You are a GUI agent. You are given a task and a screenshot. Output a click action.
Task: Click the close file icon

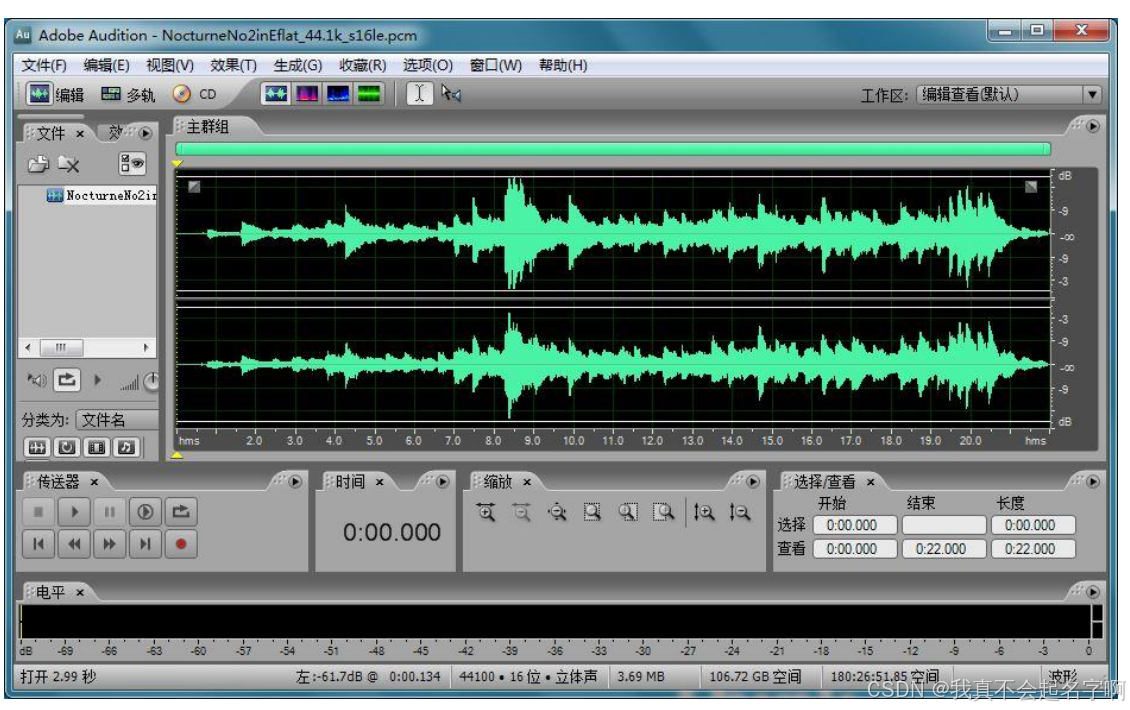click(x=69, y=164)
